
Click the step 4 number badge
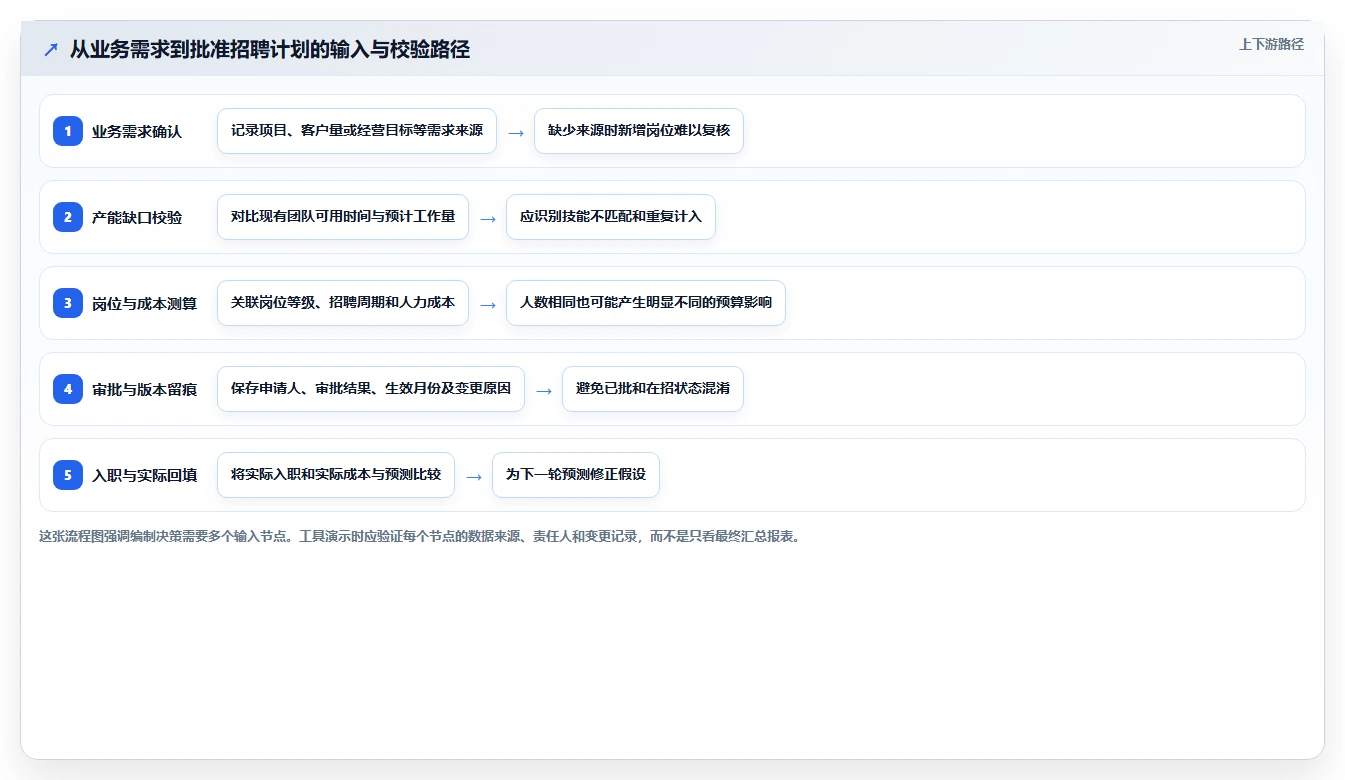click(68, 388)
